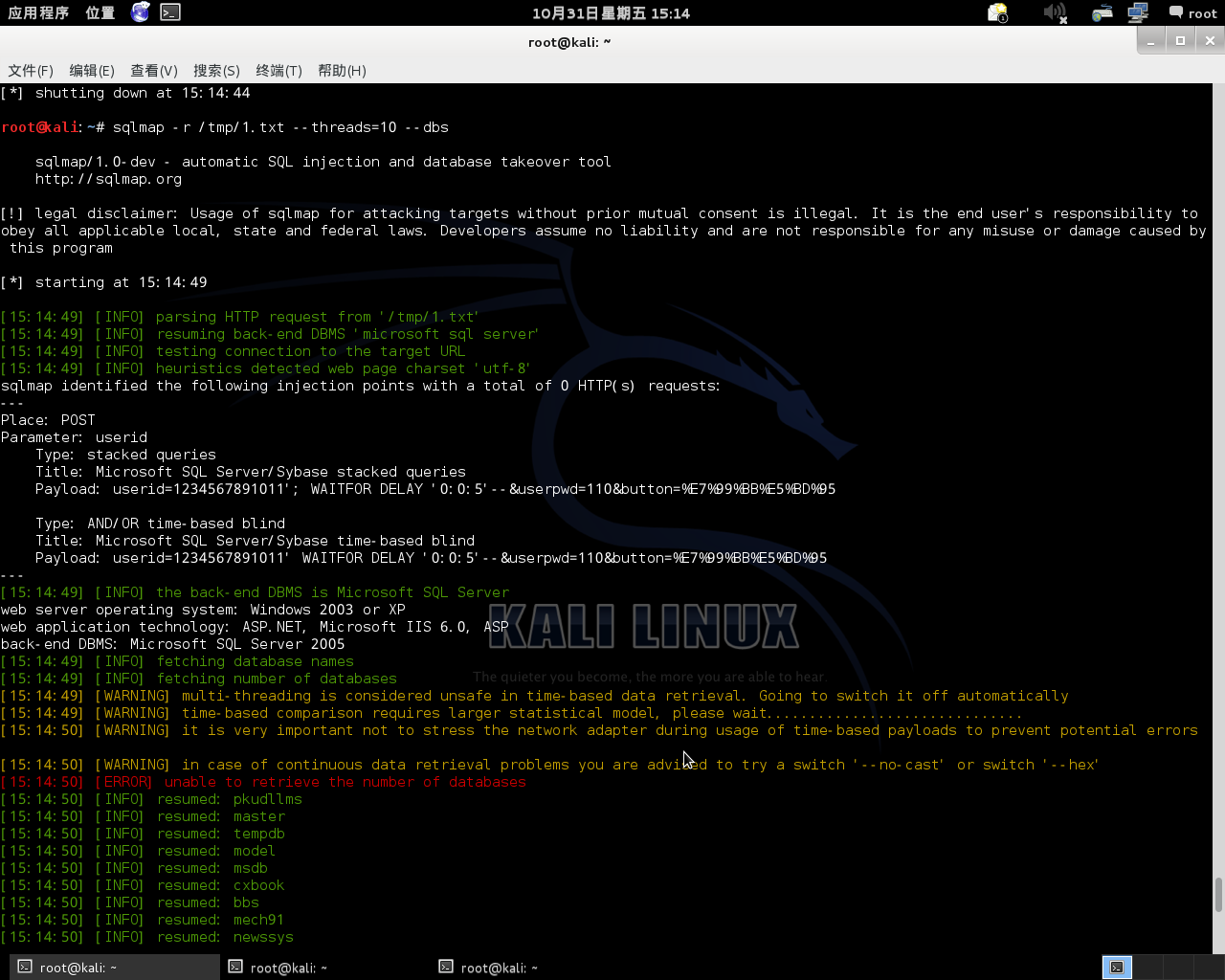
Task: Click 'web server operating system' line
Action: [x=203, y=610]
